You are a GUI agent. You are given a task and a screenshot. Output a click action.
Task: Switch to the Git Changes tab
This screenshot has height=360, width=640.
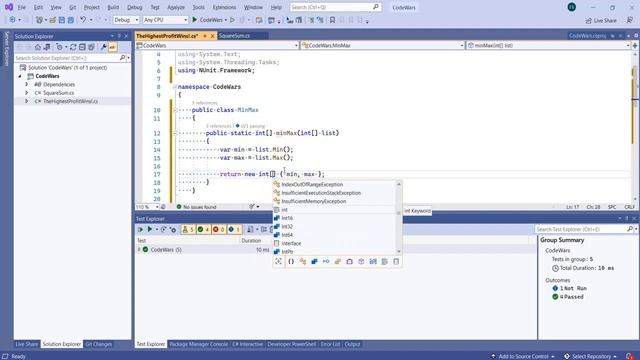tap(98, 344)
